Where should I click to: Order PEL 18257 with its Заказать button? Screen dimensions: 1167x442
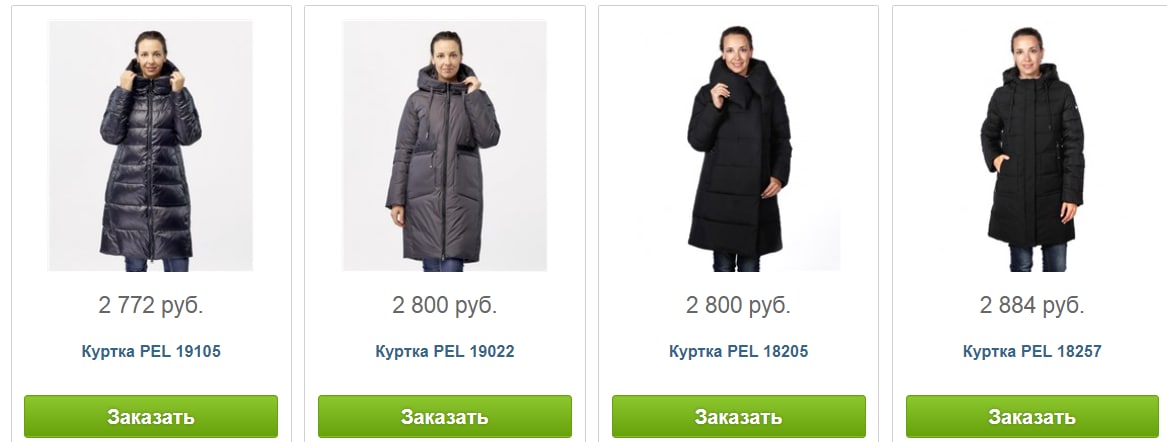click(x=1032, y=417)
